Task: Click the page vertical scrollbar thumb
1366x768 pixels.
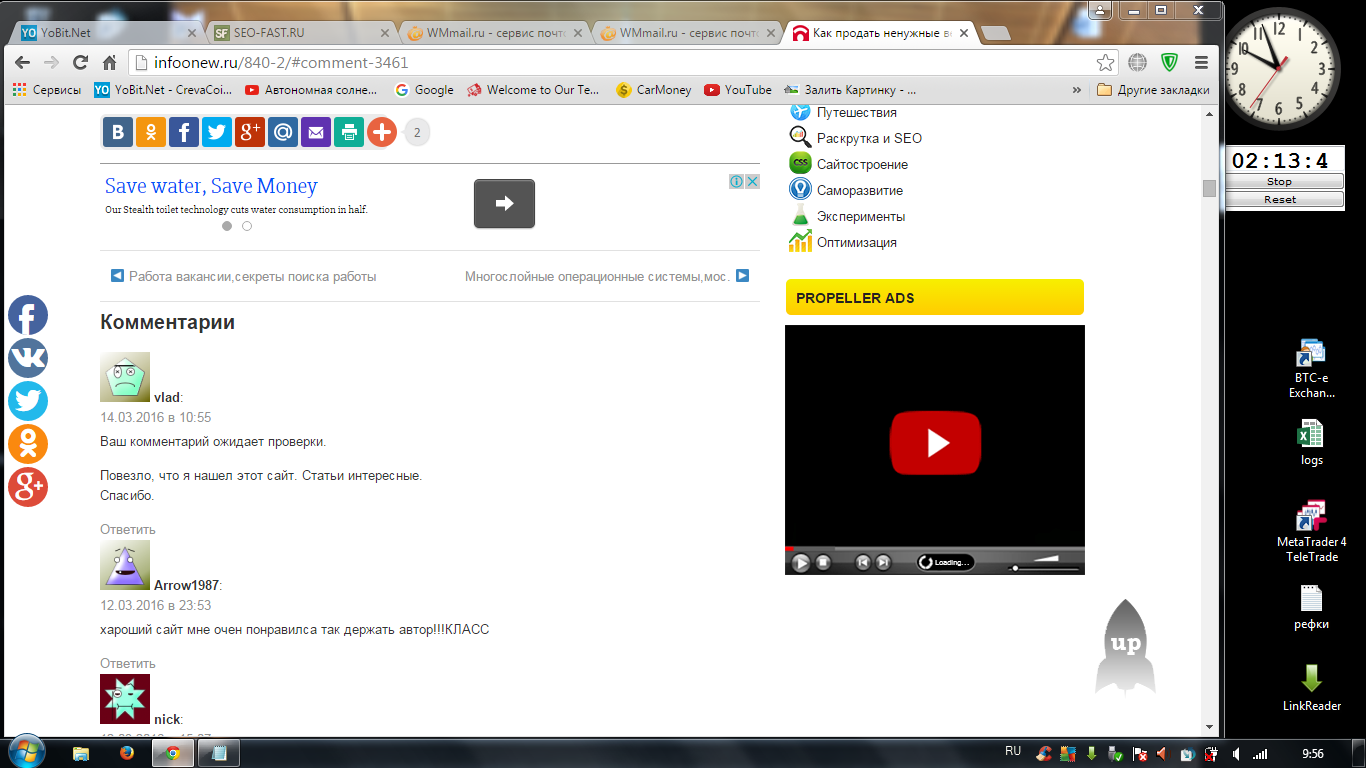Action: (x=1209, y=189)
